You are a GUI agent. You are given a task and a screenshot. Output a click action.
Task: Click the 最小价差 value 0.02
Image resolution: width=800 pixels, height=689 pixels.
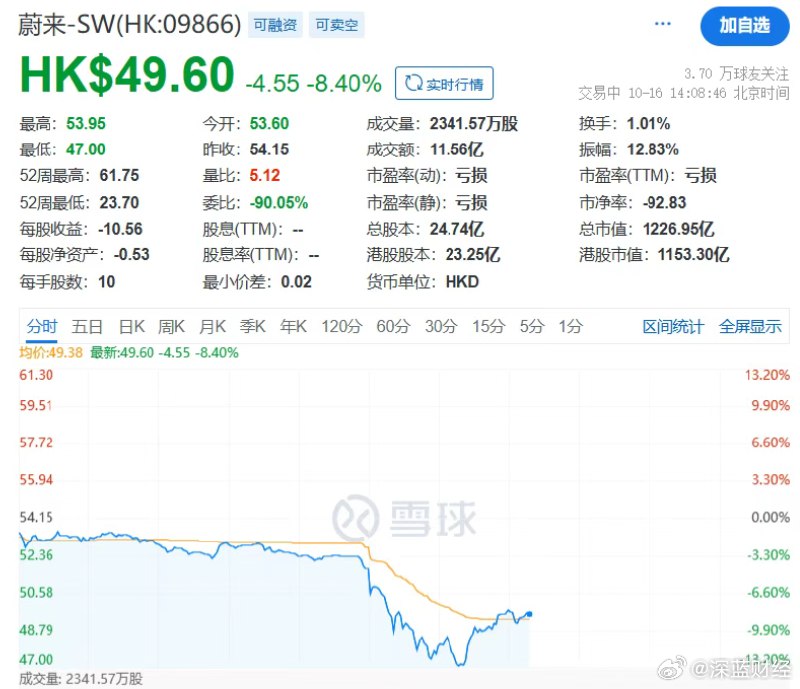tap(296, 282)
